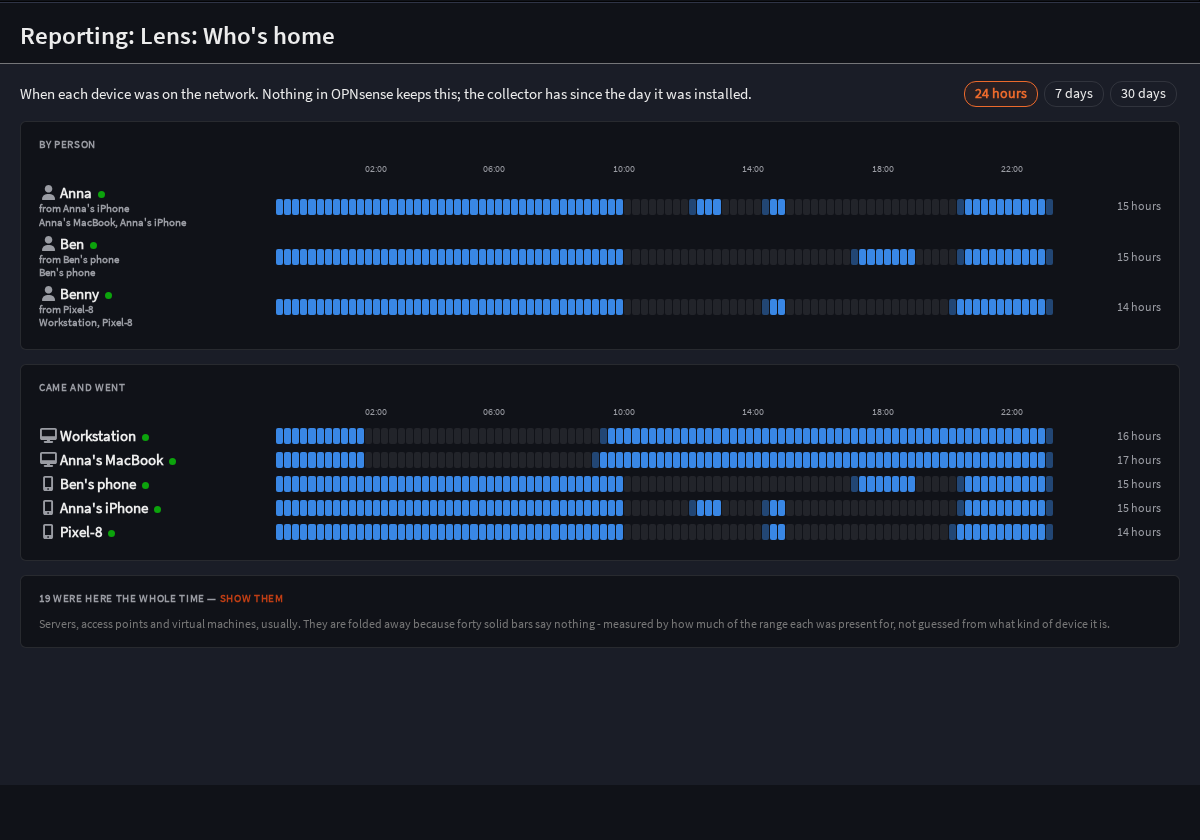The image size is (1200, 840).
Task: Click Ben's person icon
Action: 48,244
